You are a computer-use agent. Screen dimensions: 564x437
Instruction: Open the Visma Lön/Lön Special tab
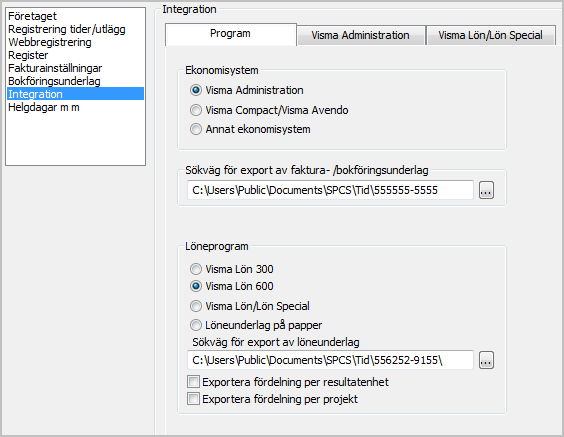491,36
